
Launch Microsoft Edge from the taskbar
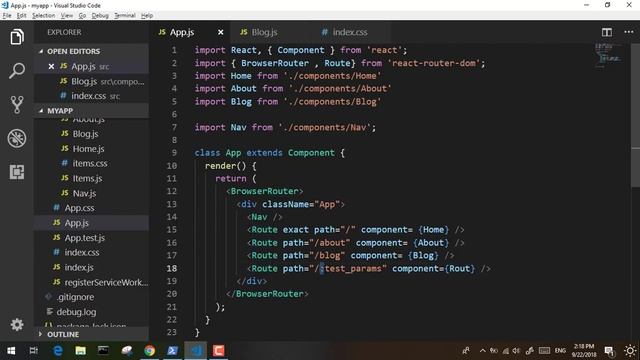[x=58, y=351]
